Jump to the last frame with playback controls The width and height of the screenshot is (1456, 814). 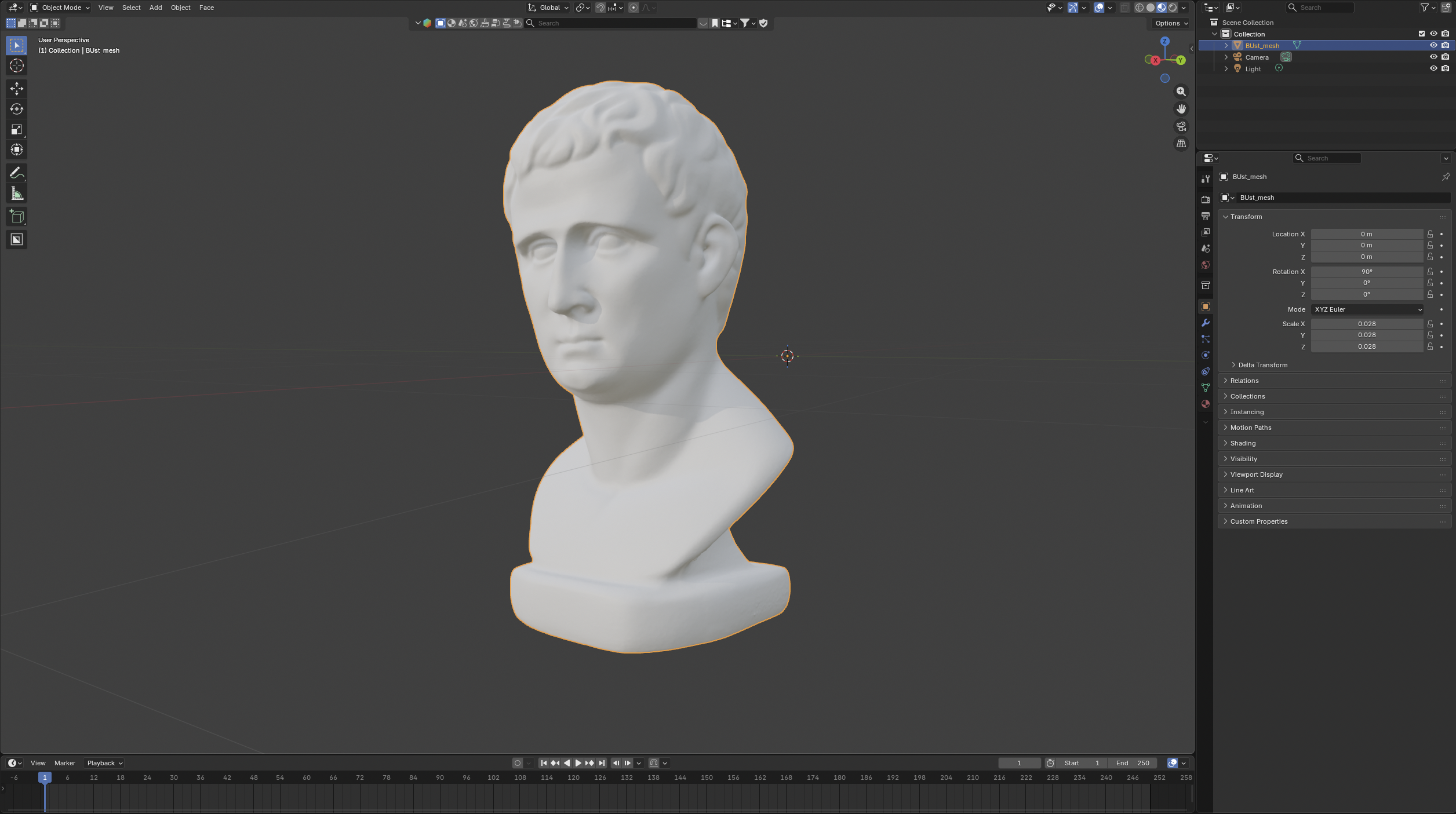point(602,763)
